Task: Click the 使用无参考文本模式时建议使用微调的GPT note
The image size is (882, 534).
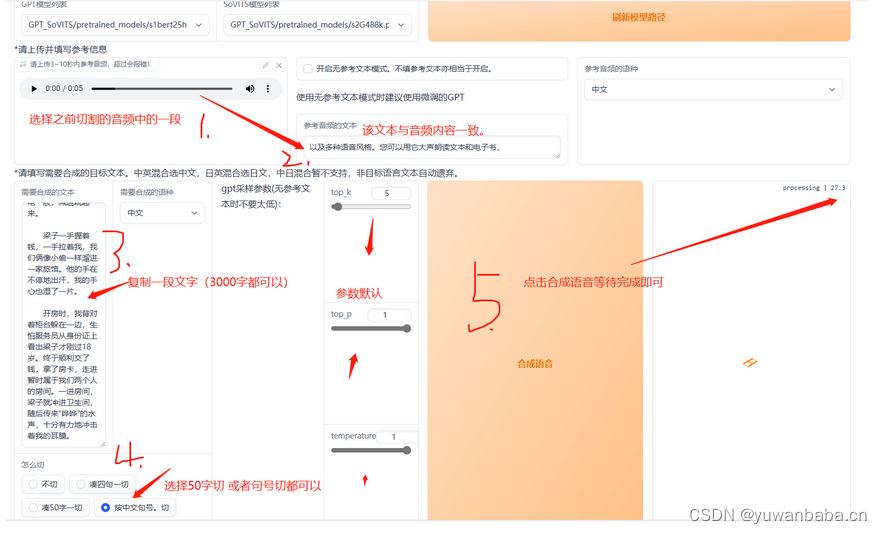Action: (x=380, y=97)
